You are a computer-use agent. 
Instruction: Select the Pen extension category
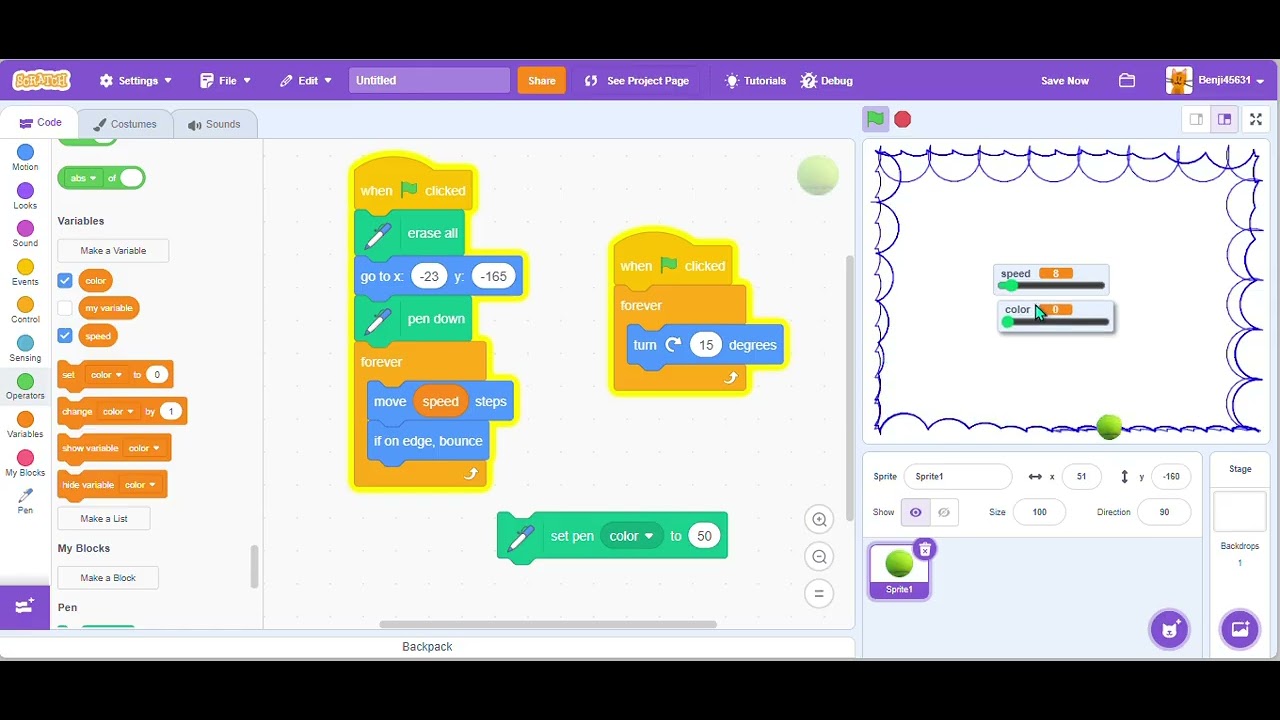point(25,501)
